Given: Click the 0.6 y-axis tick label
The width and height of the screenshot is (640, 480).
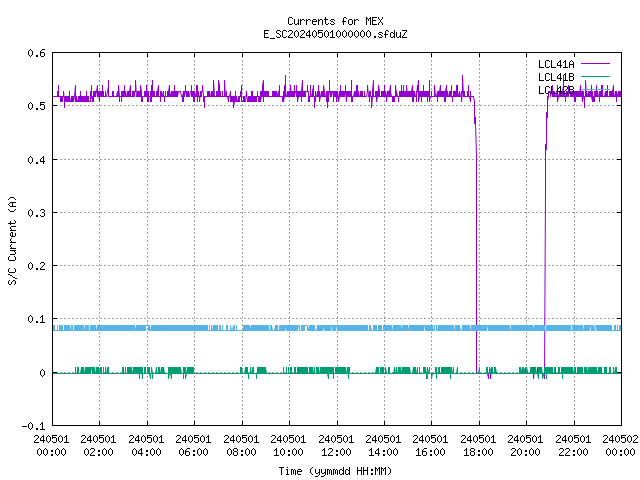Looking at the screenshot, I should [36, 53].
